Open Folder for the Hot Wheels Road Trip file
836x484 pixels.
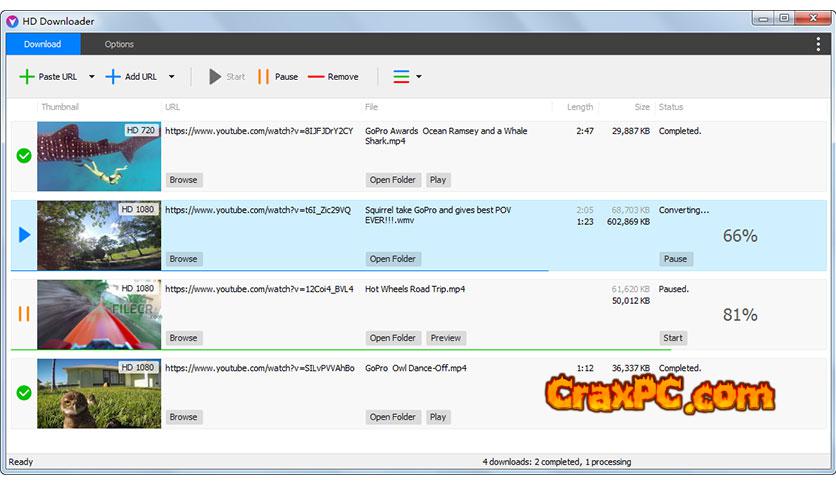393,338
